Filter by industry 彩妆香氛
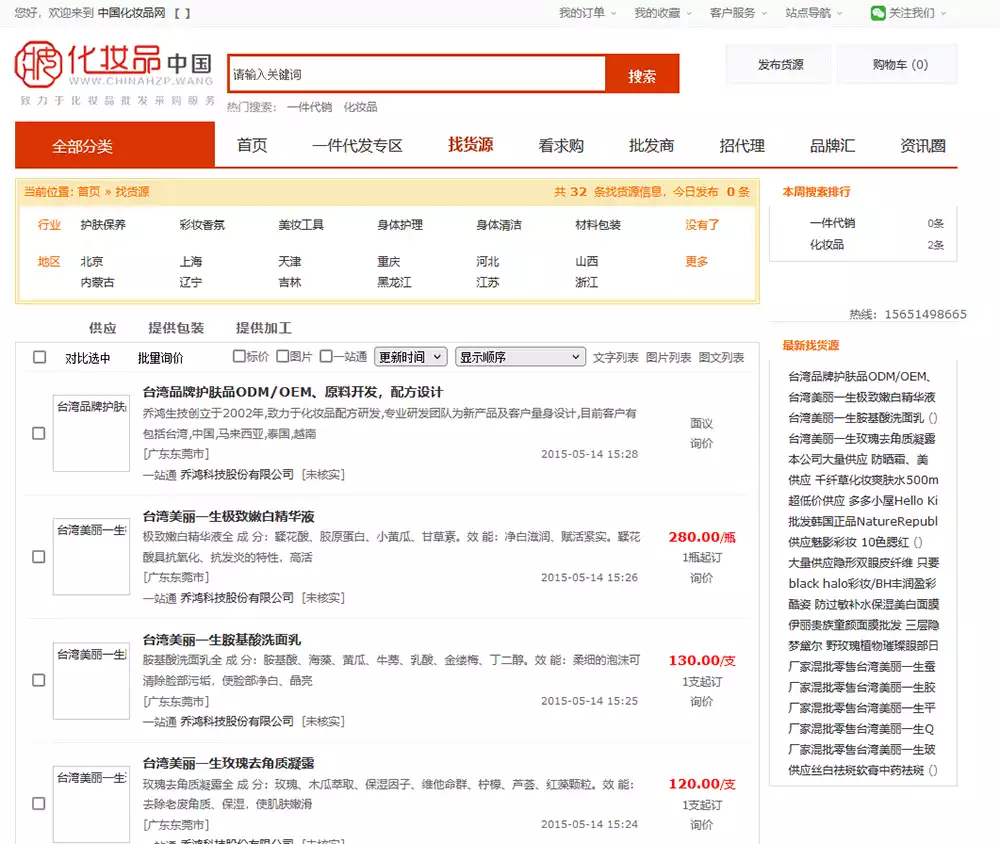The width and height of the screenshot is (1000, 844). tap(202, 225)
